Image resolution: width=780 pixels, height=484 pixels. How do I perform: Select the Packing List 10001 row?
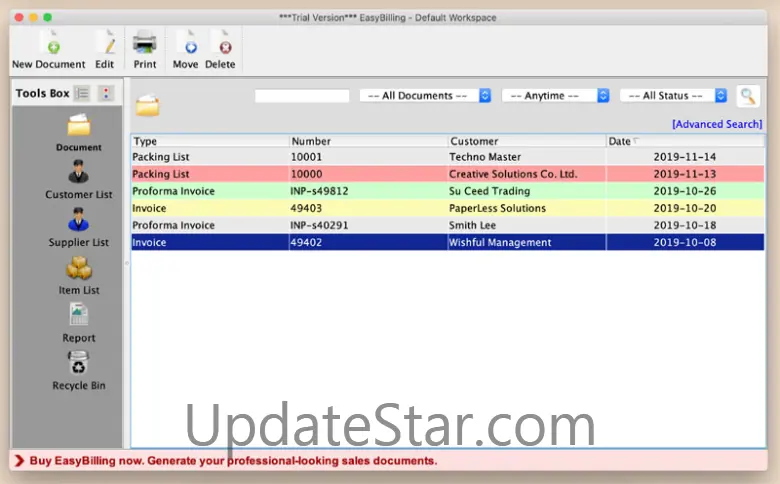pos(448,157)
